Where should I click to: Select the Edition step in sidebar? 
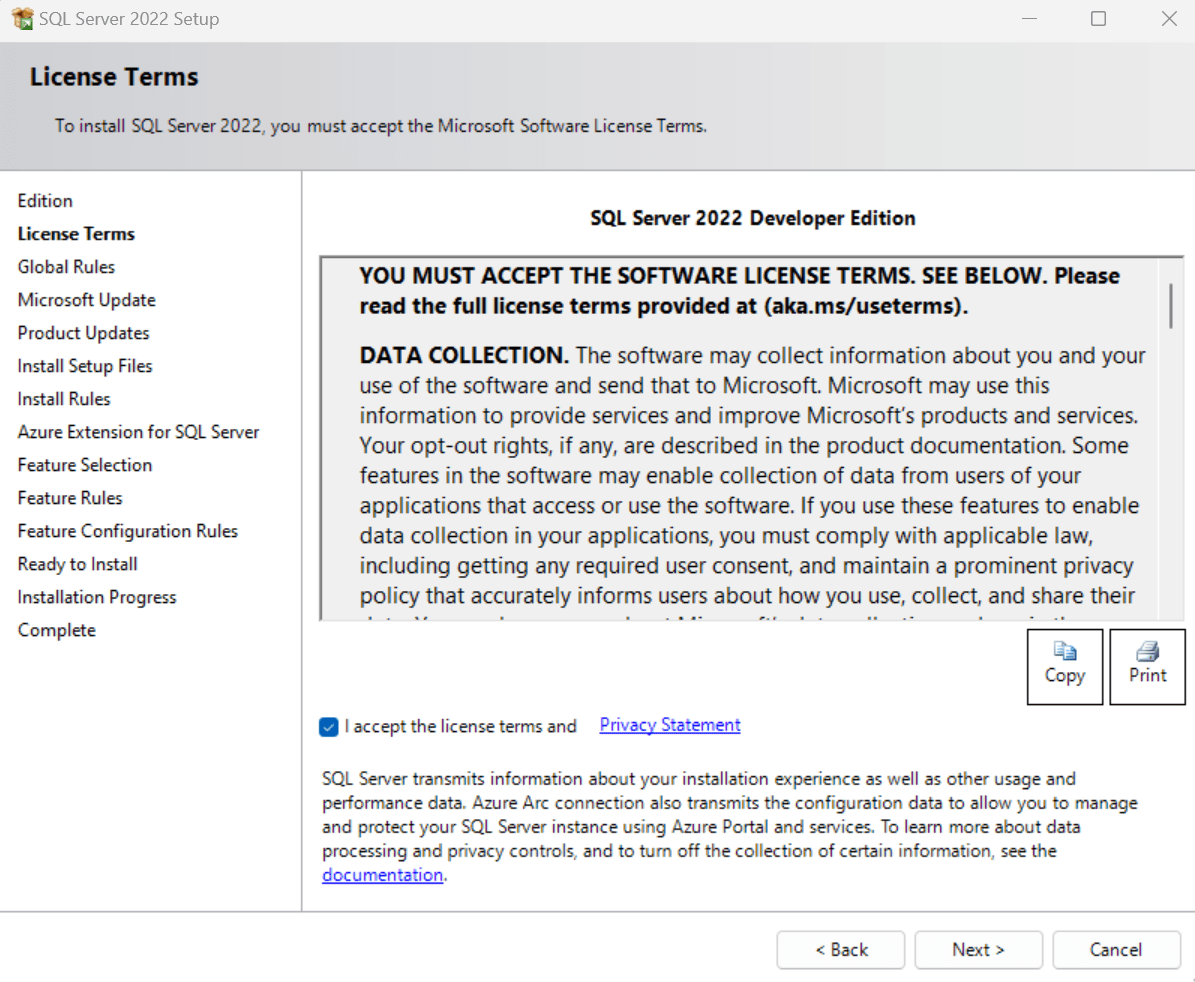click(45, 201)
